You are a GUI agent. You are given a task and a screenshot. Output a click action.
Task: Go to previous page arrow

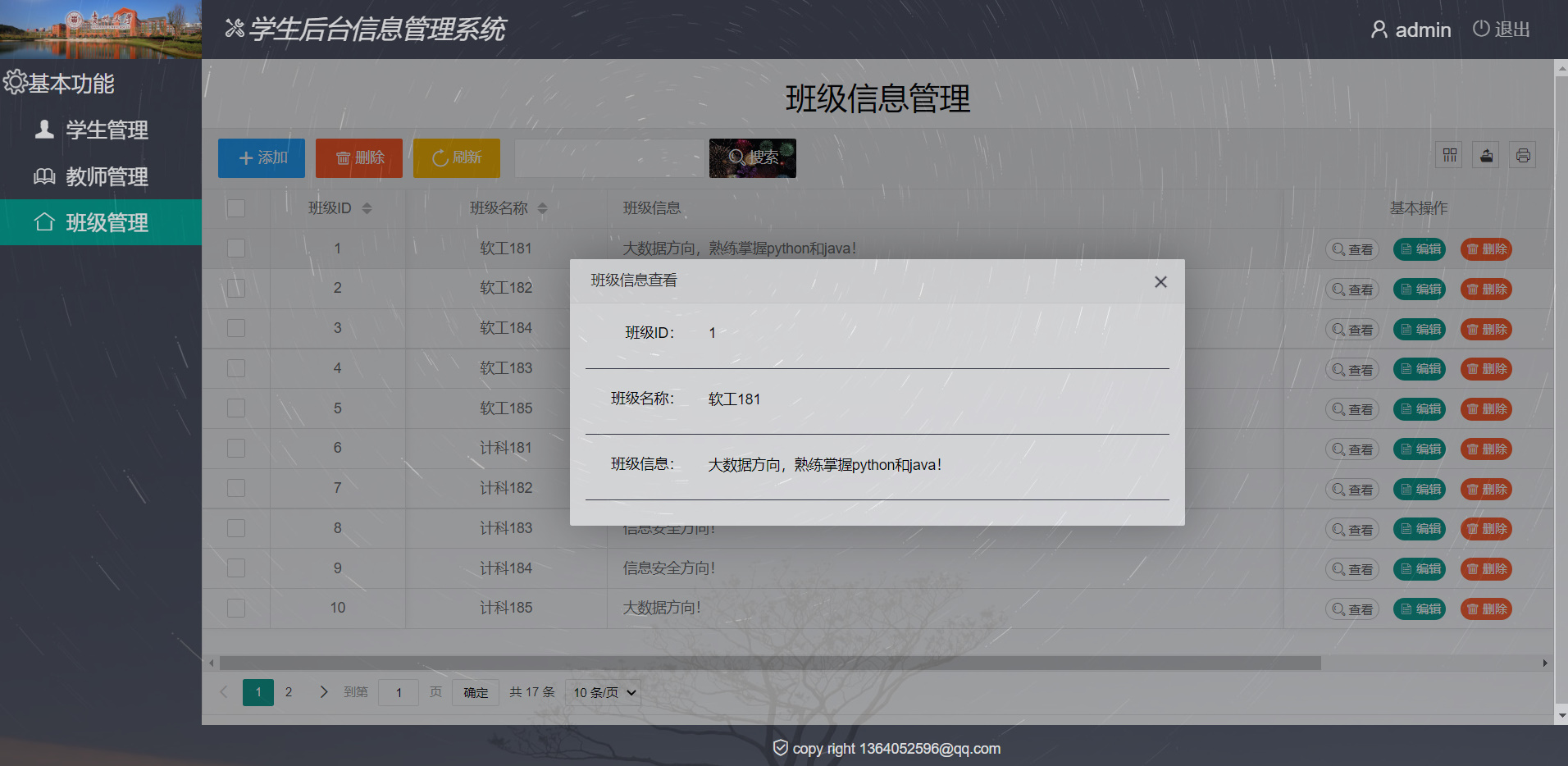(223, 692)
